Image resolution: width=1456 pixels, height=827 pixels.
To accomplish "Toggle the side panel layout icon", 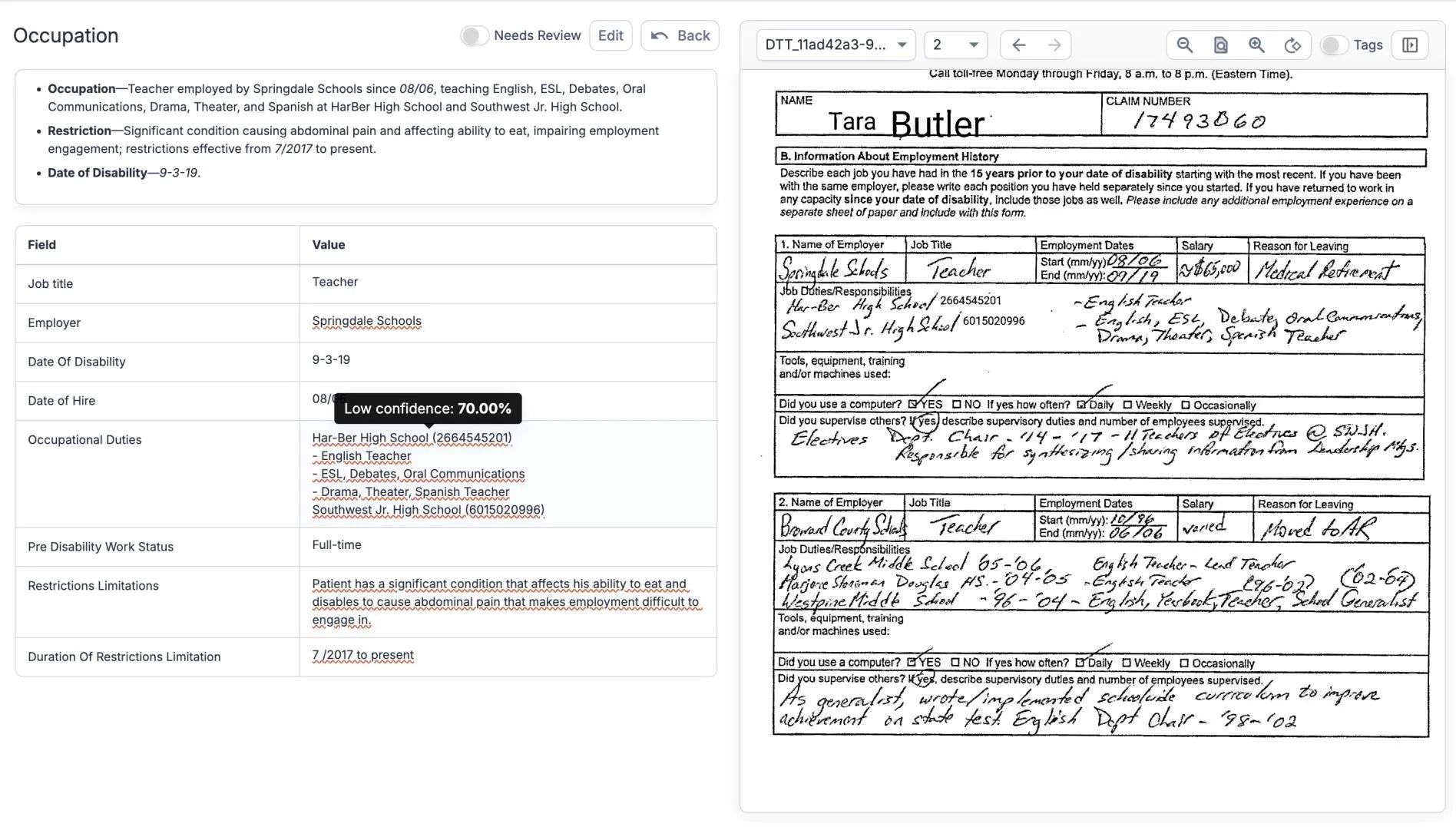I will (x=1410, y=45).
